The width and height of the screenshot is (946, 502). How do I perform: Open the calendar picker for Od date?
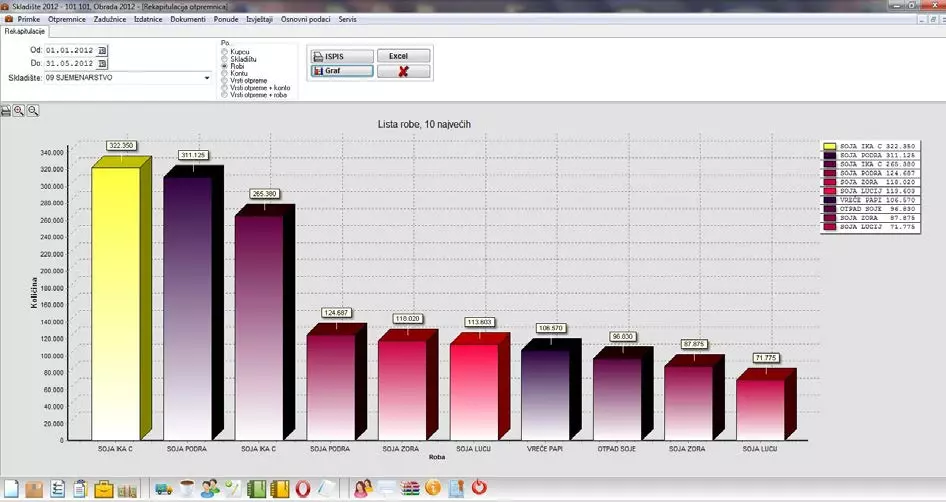click(102, 49)
